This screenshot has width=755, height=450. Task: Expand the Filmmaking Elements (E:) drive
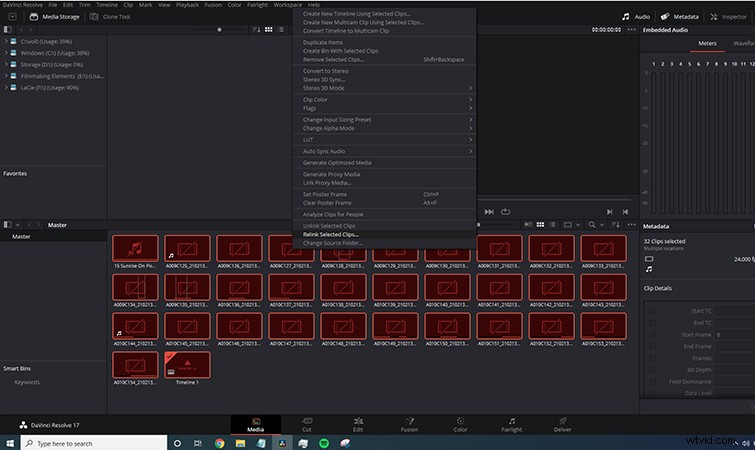[6, 76]
